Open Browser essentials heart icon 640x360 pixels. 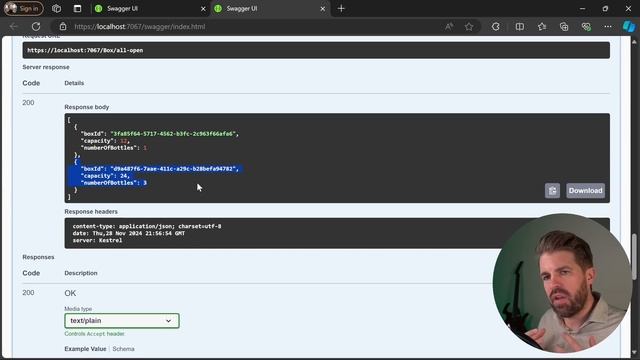pos(586,27)
